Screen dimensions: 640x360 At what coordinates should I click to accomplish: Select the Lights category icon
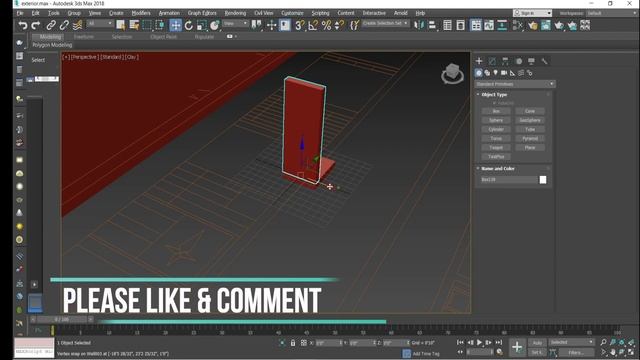click(496, 73)
